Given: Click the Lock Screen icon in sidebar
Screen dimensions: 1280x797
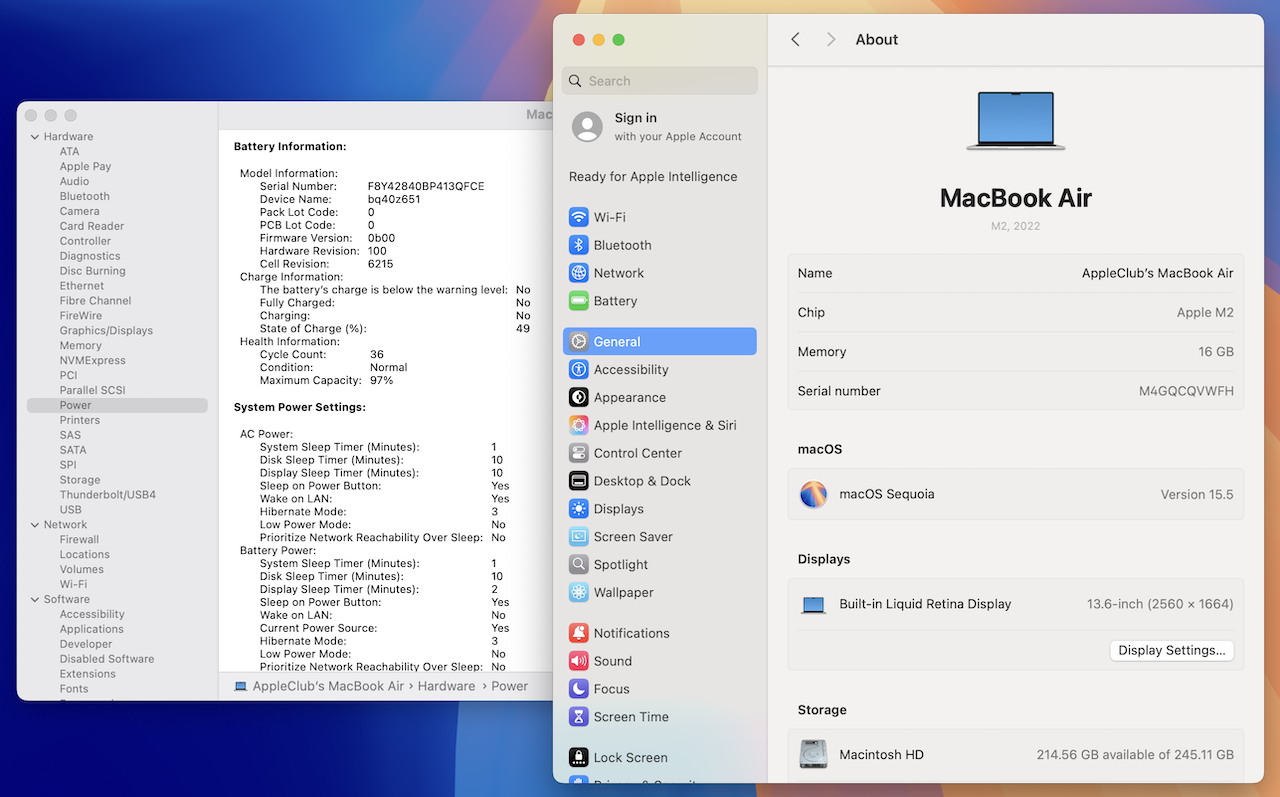Looking at the screenshot, I should coord(578,757).
